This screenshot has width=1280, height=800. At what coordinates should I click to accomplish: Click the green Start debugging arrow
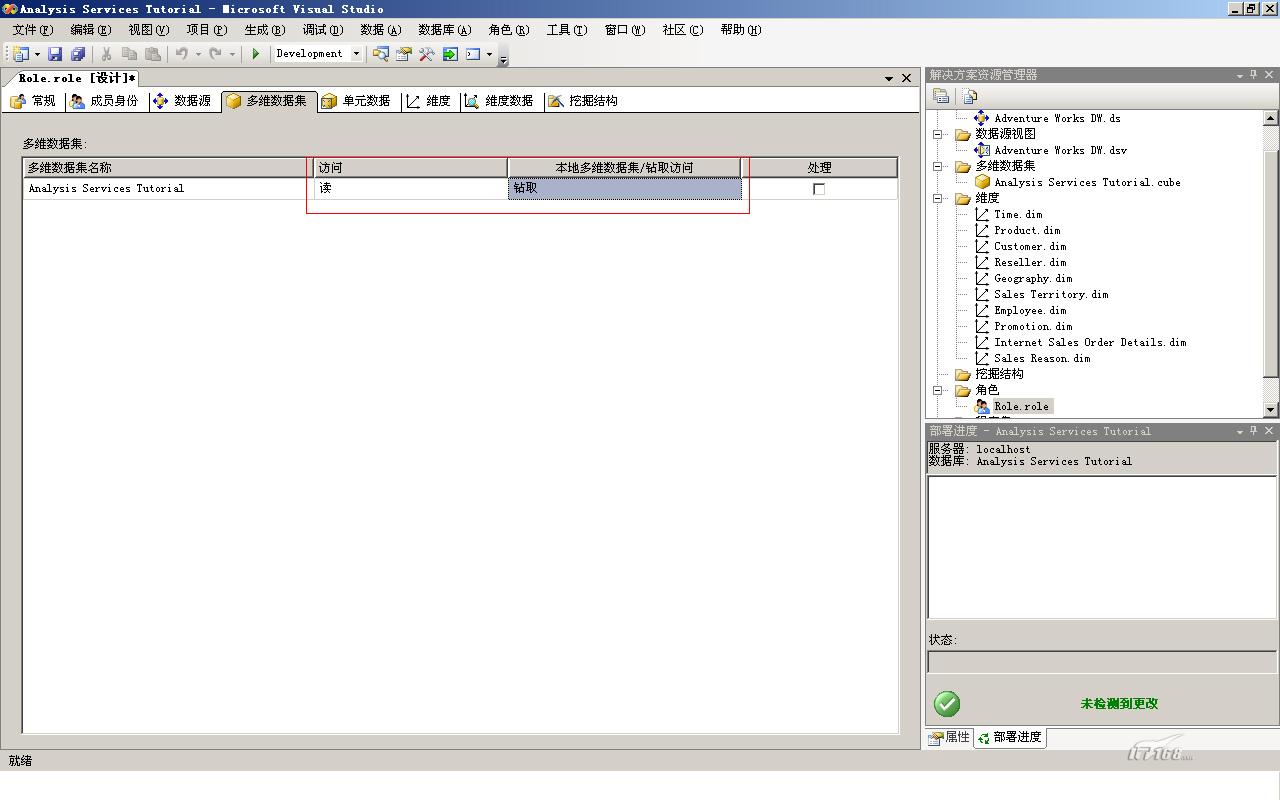[256, 54]
